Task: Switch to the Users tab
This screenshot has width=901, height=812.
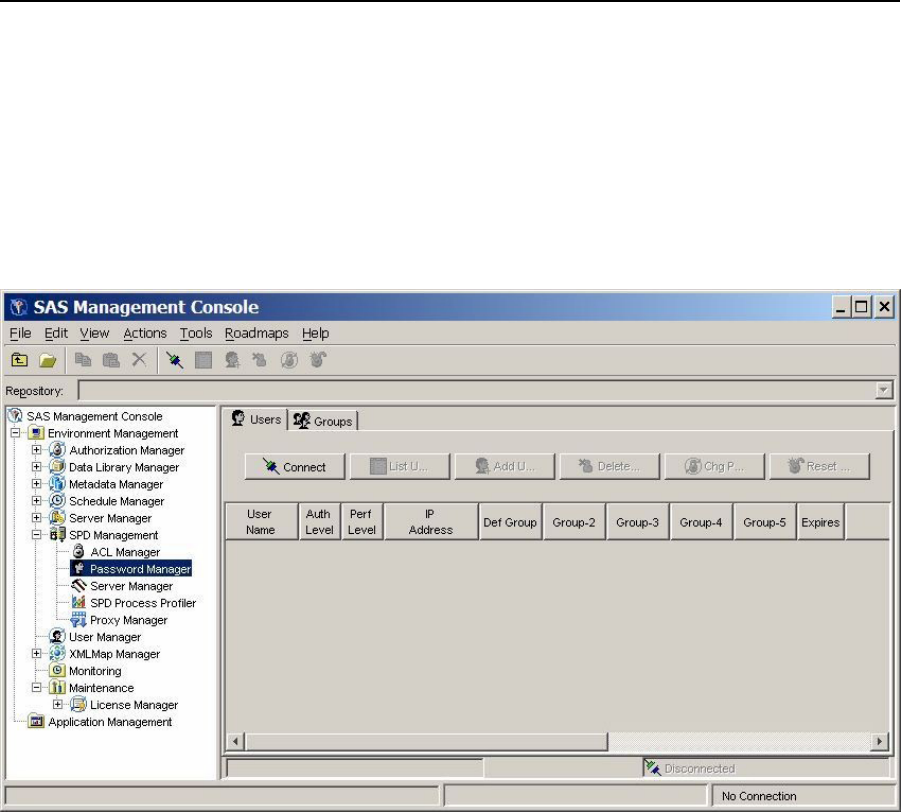Action: (x=256, y=419)
